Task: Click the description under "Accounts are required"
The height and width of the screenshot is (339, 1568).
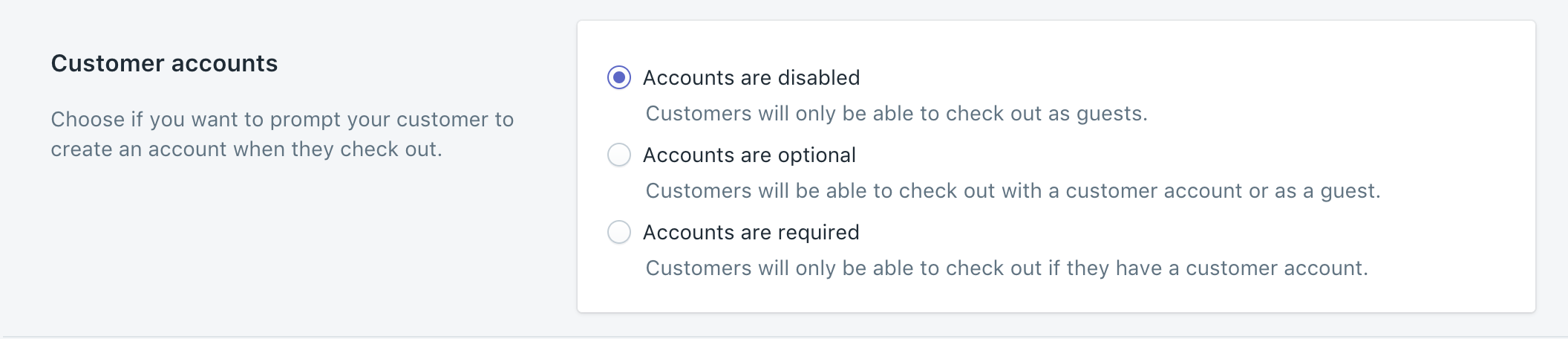Action: point(1006,268)
